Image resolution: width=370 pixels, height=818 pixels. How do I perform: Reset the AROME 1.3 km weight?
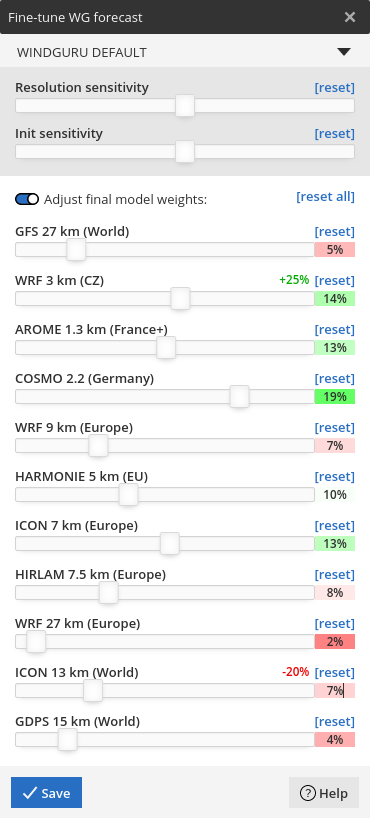coord(335,330)
